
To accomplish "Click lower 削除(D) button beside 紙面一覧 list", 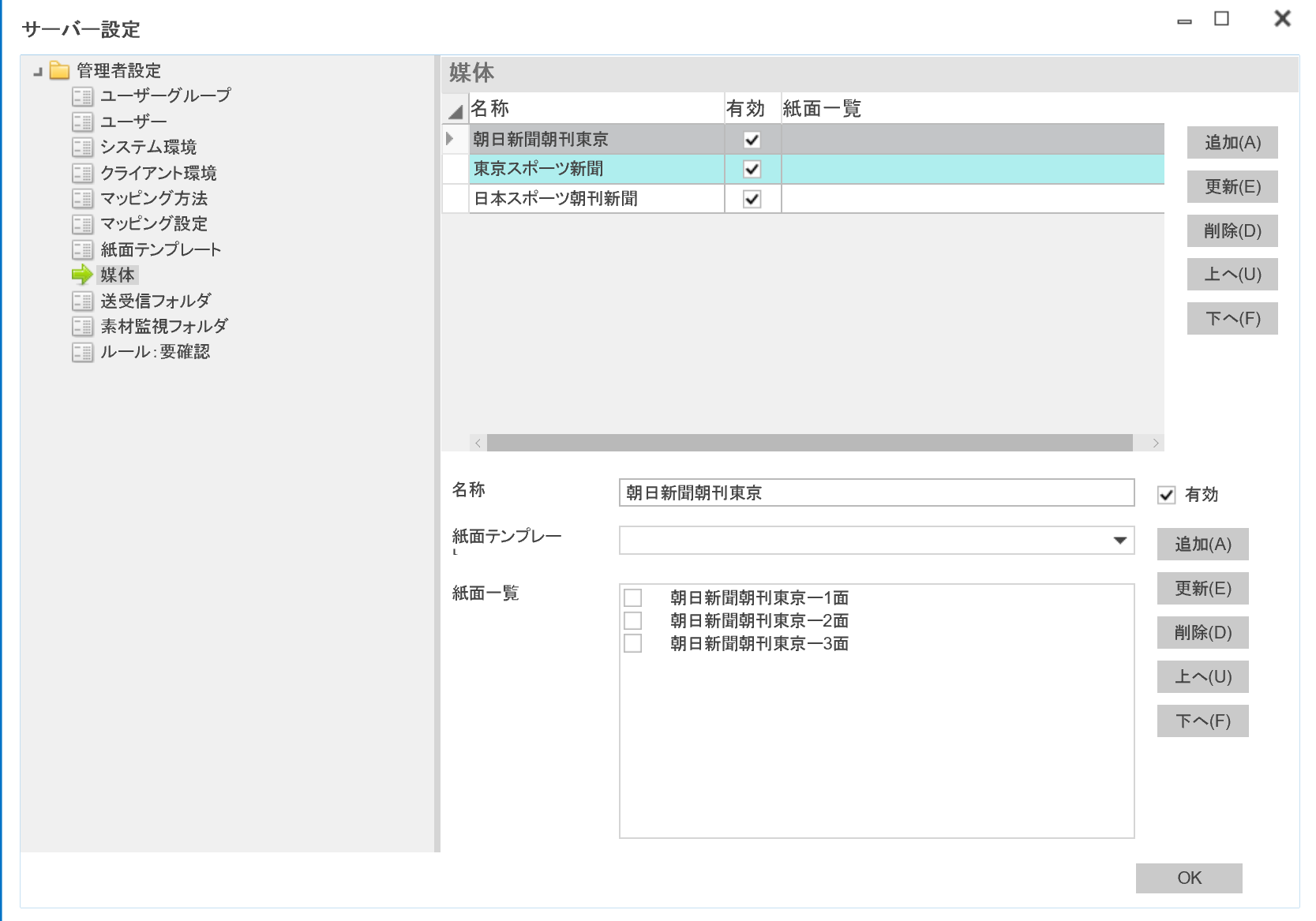I will (x=1202, y=633).
